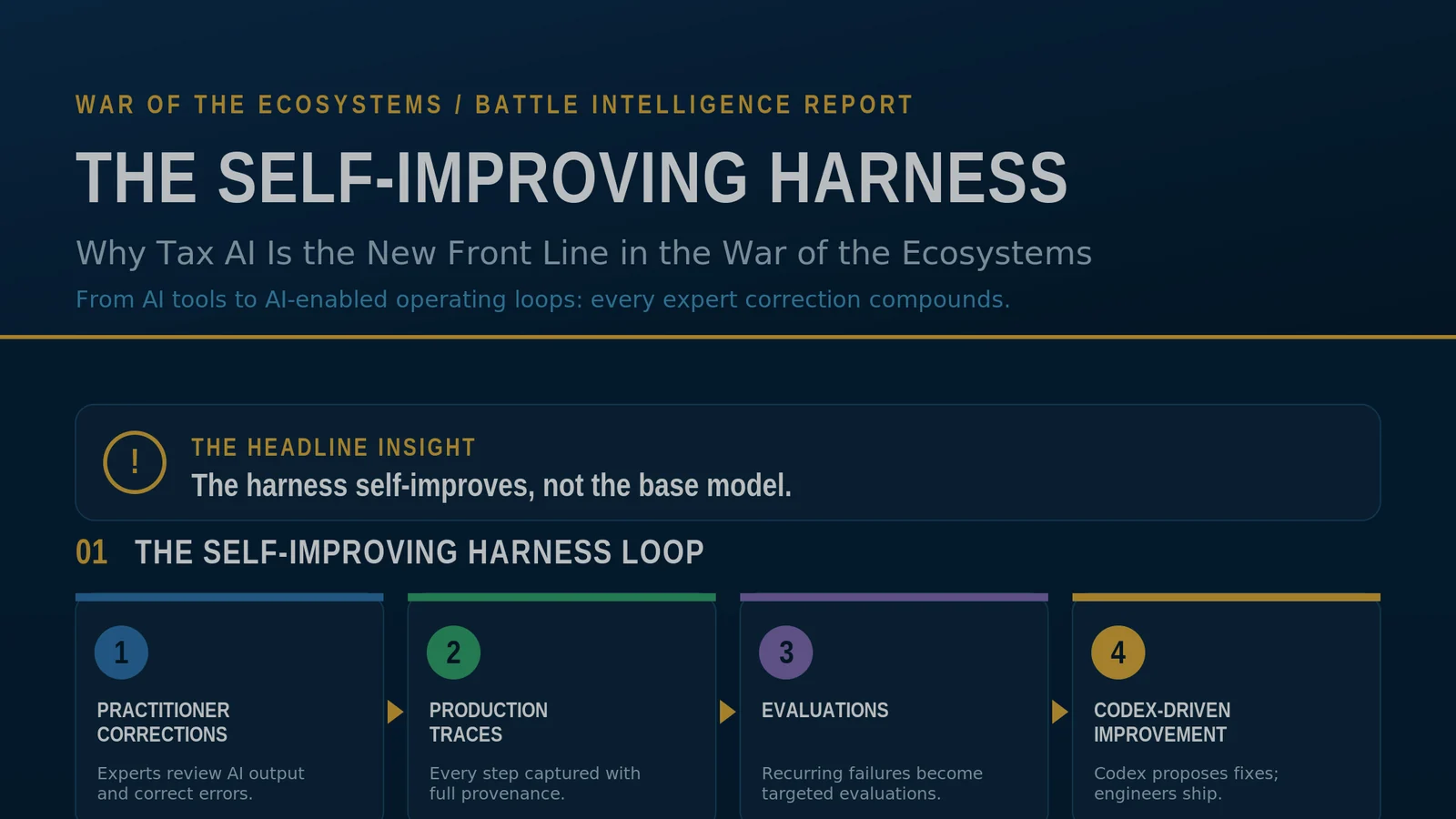The width and height of the screenshot is (1456, 819).
Task: Click 'Recurring failures become targeted evaluations.'
Action: point(872,784)
